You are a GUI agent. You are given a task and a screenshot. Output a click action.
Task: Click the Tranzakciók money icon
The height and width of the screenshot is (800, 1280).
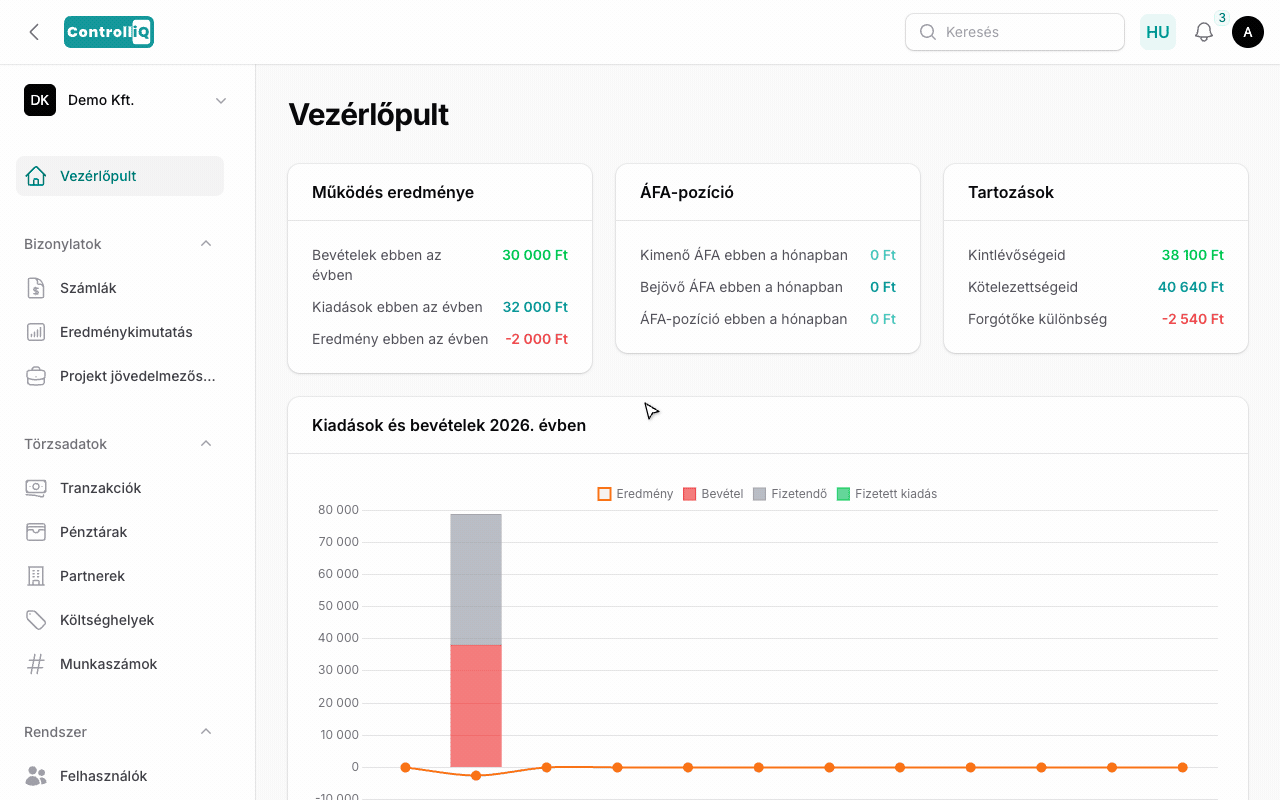(x=36, y=488)
